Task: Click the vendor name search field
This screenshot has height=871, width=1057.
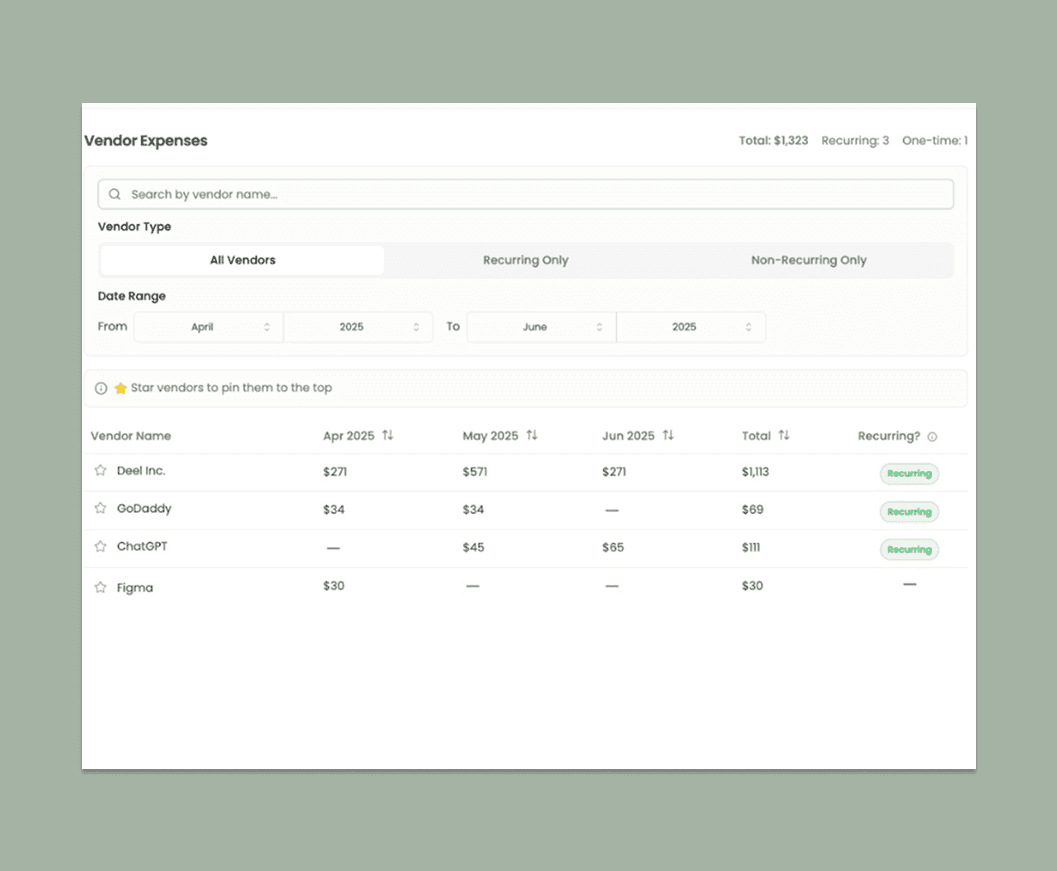Action: (527, 193)
